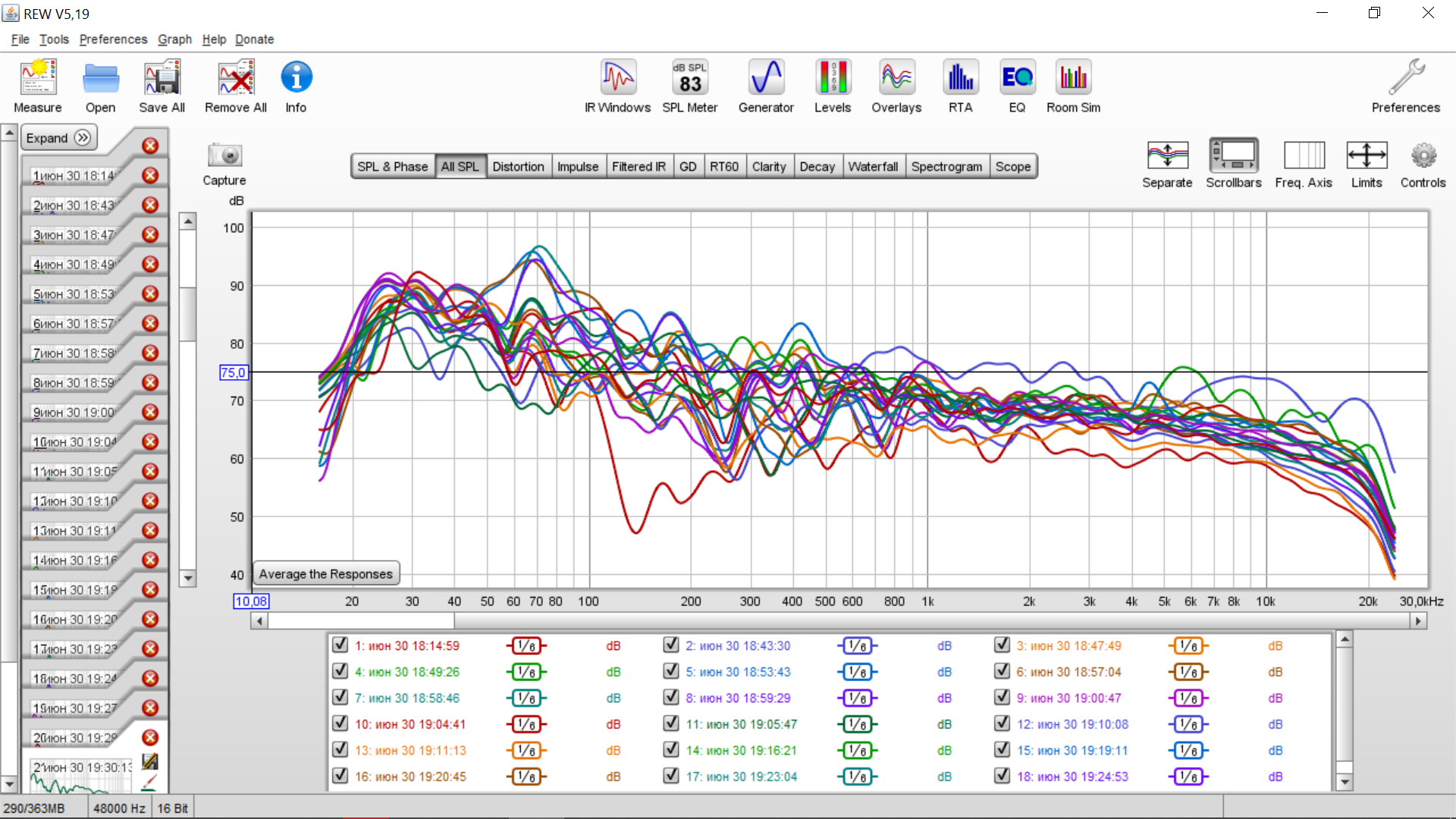1456x819 pixels.
Task: Click the Capture camera icon
Action: (x=224, y=156)
